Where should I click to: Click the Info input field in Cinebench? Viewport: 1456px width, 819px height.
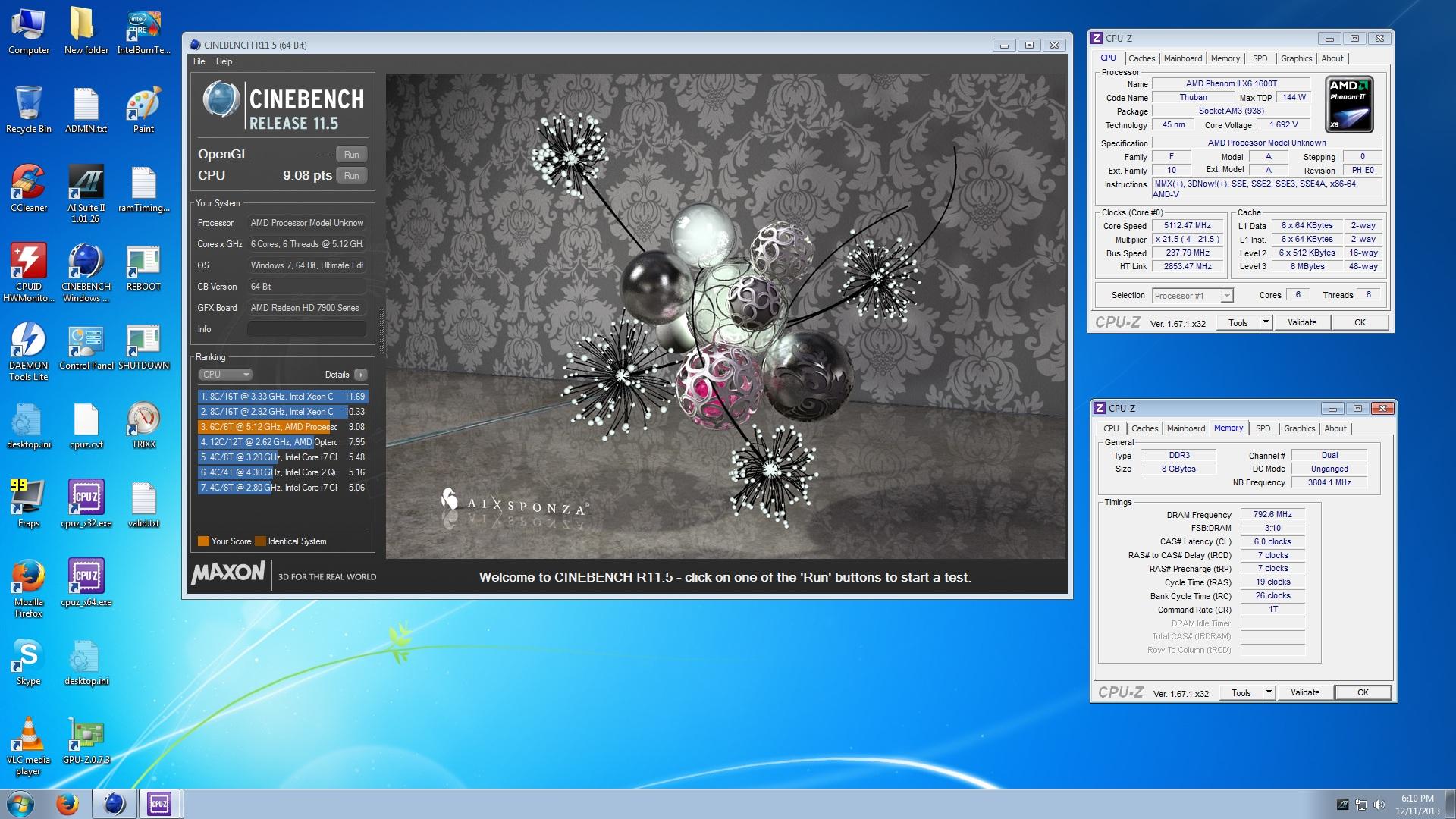pyautogui.click(x=307, y=329)
